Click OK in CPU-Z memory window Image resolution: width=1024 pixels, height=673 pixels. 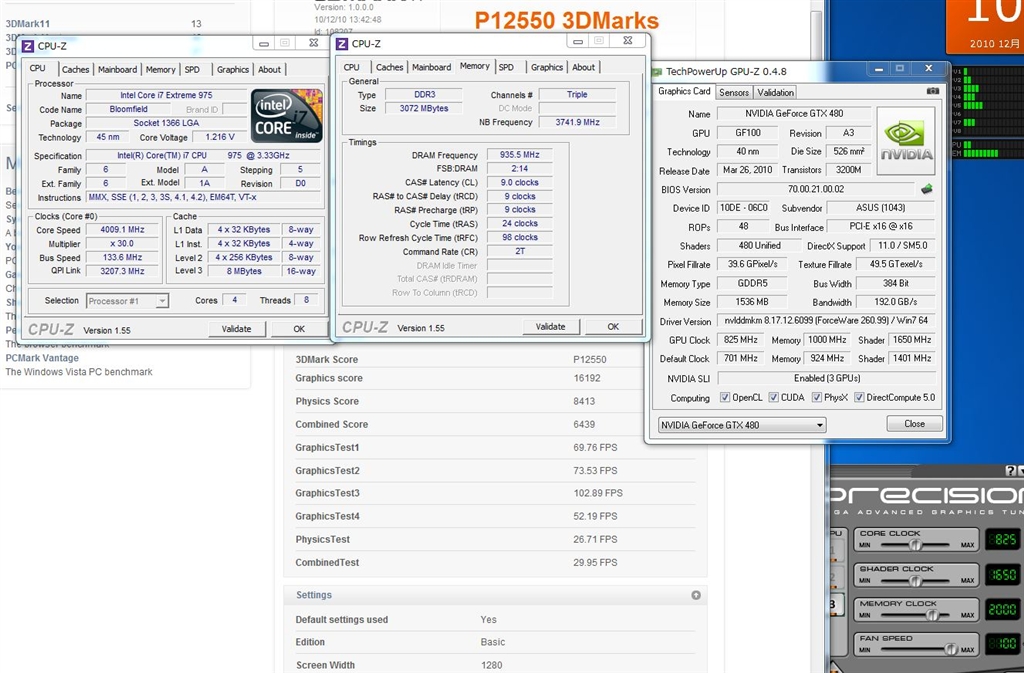(613, 326)
